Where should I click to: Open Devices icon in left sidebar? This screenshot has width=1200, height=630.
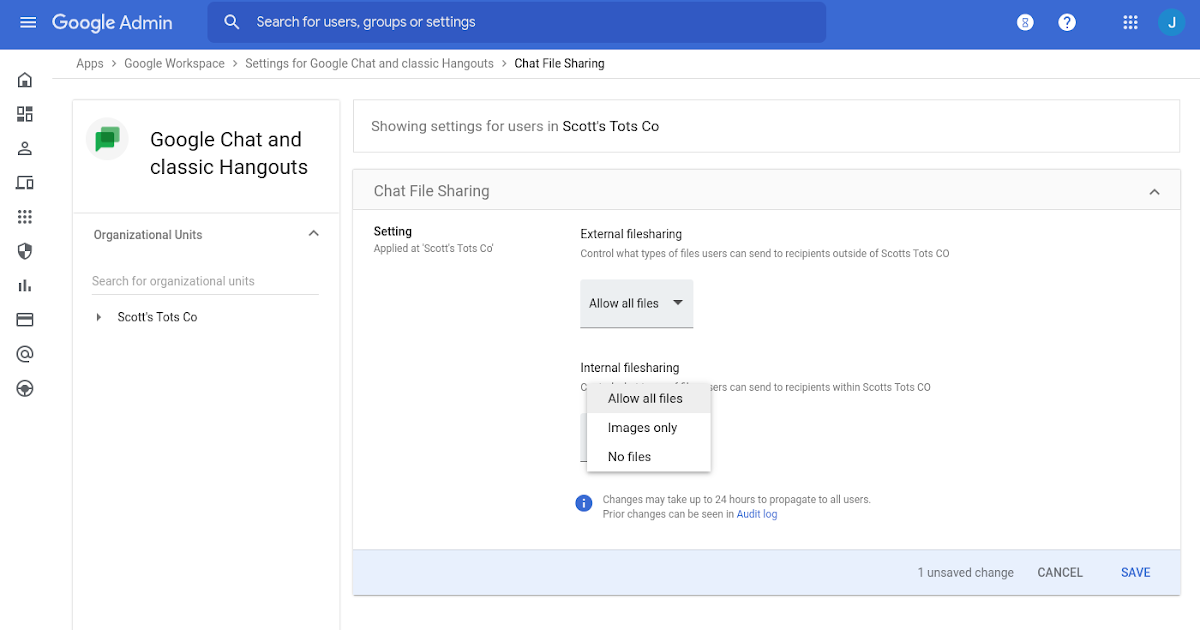(25, 183)
